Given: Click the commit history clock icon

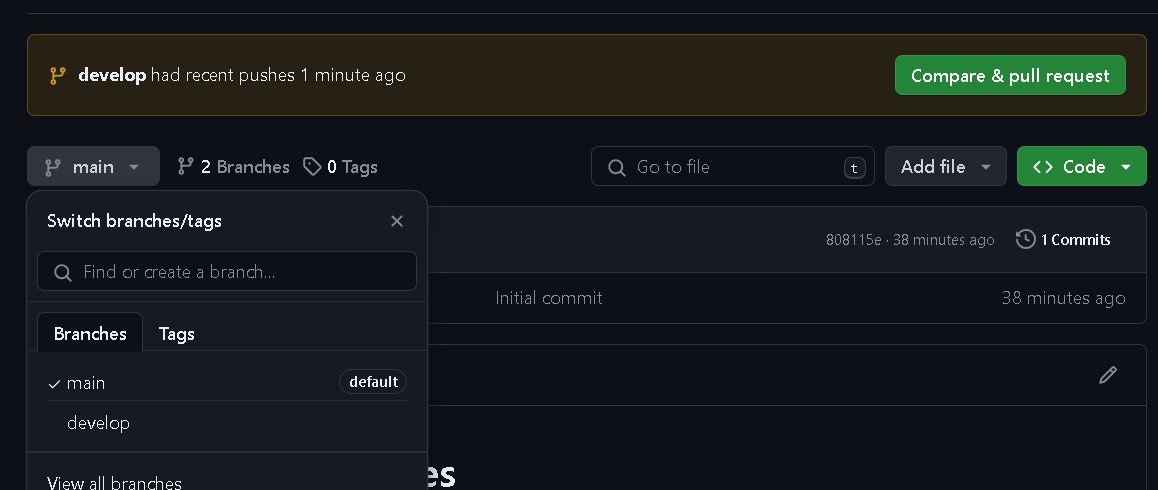Looking at the screenshot, I should (x=1025, y=239).
